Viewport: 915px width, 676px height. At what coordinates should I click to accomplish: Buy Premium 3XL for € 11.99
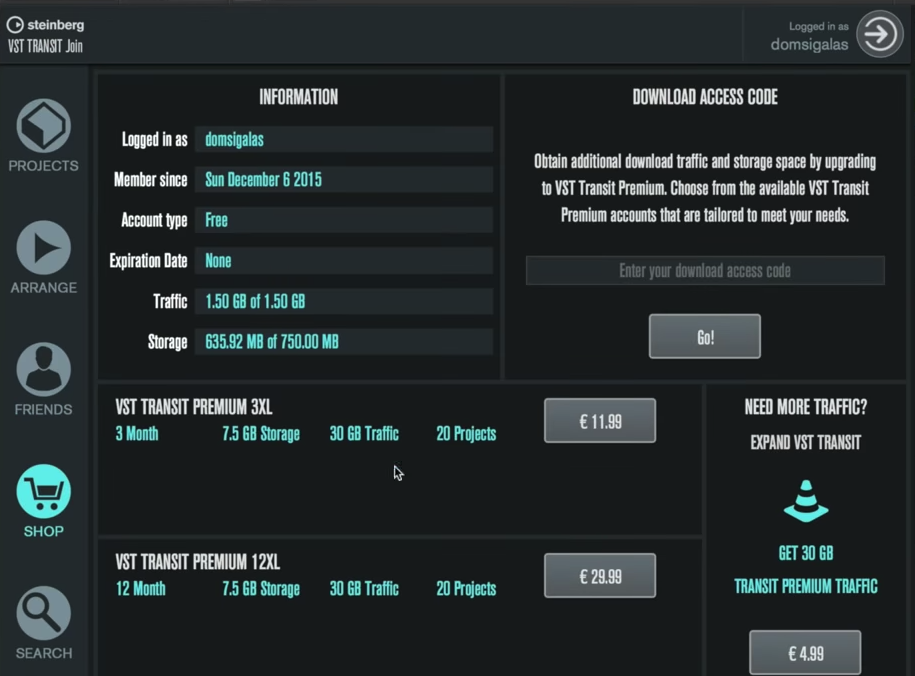(x=600, y=421)
